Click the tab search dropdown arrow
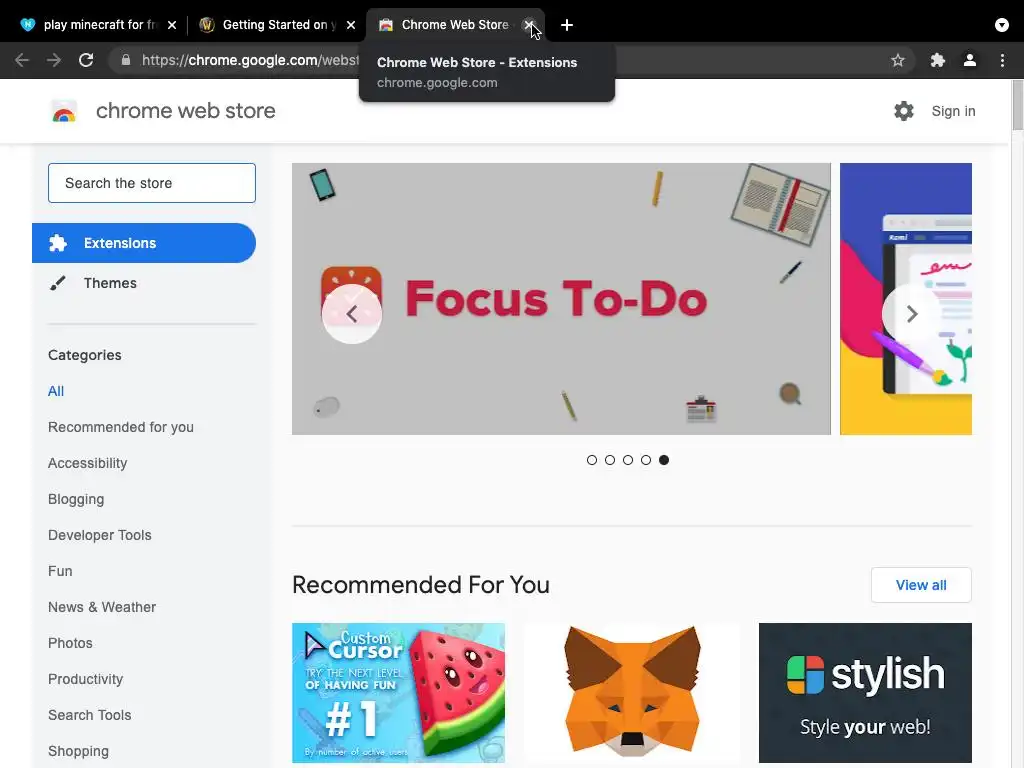Viewport: 1024px width, 768px height. click(1002, 25)
